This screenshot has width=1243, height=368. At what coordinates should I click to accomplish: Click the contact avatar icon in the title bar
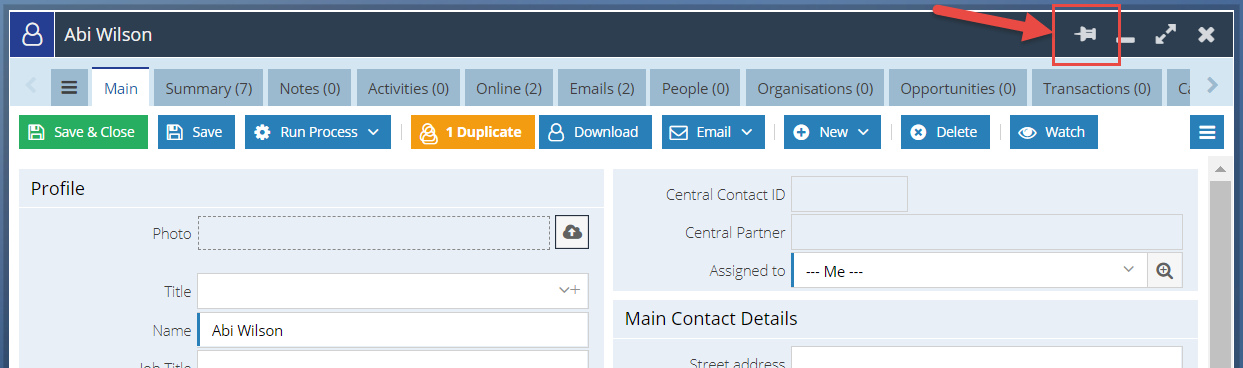pyautogui.click(x=33, y=35)
